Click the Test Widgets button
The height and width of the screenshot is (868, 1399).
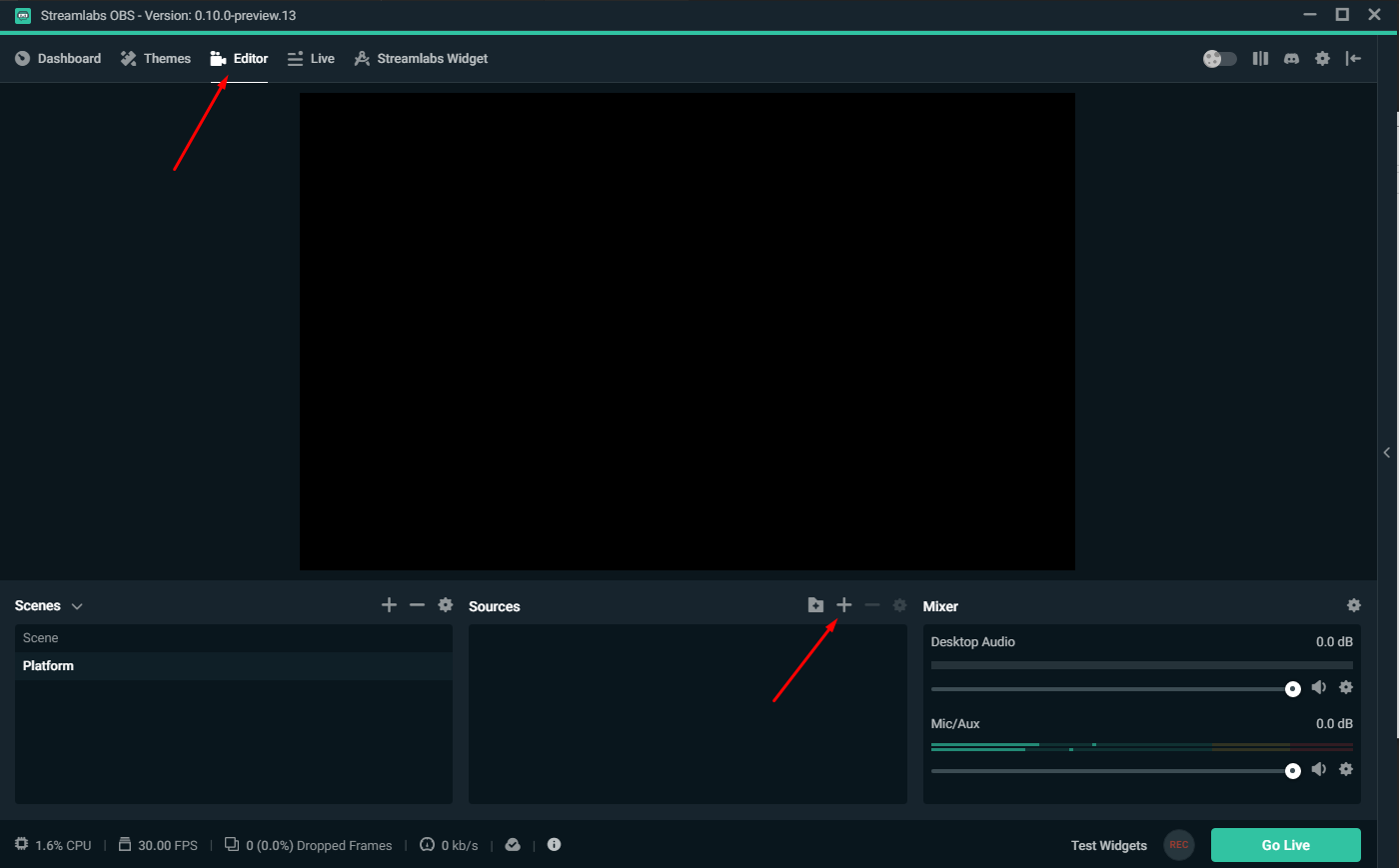pyautogui.click(x=1109, y=846)
